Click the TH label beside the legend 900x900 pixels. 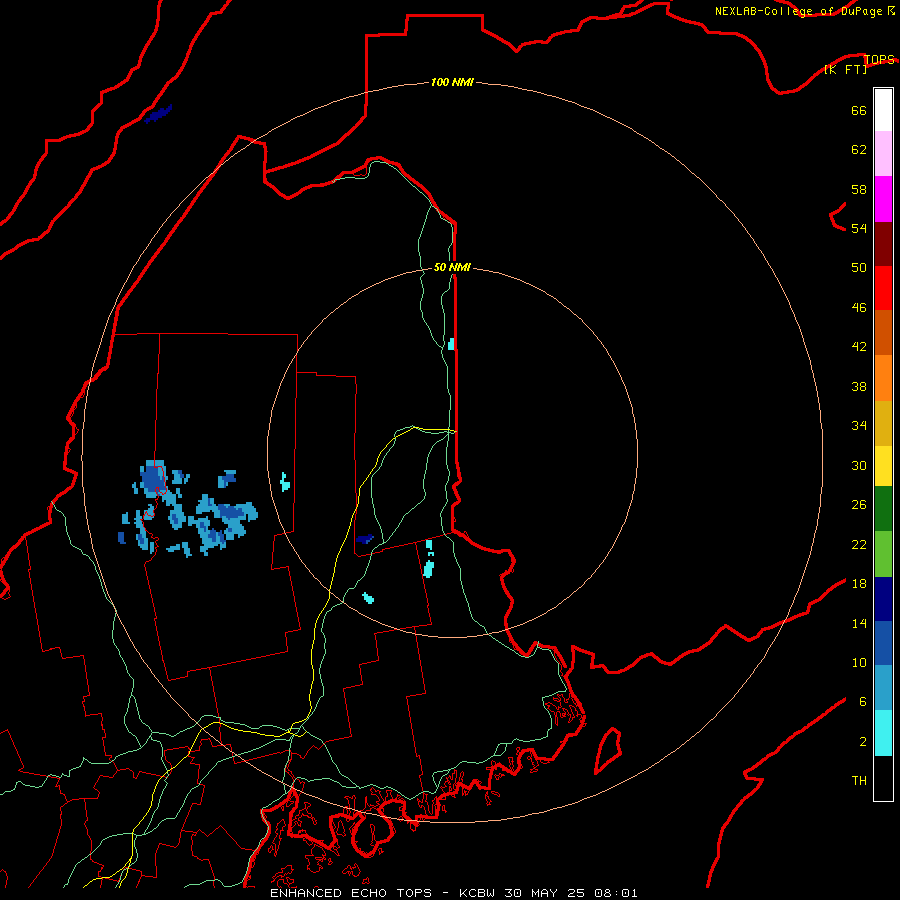pyautogui.click(x=859, y=781)
